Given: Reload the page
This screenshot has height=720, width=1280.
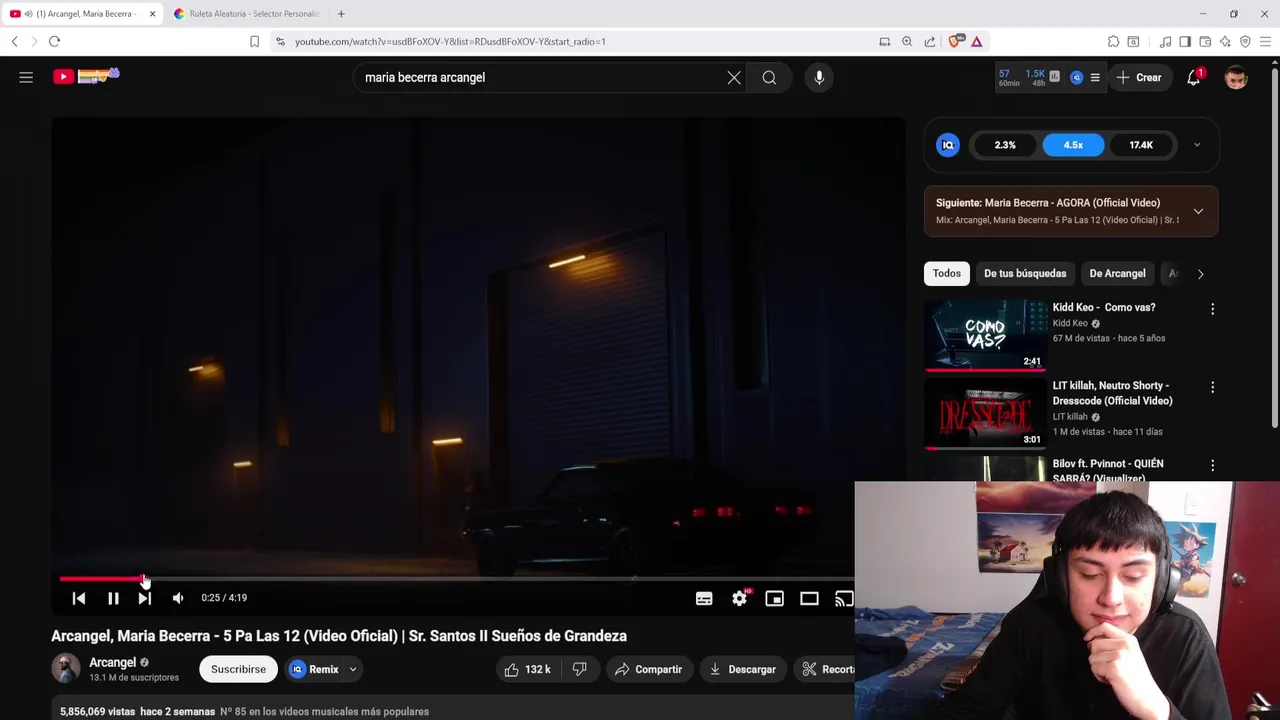Looking at the screenshot, I should coord(54,41).
